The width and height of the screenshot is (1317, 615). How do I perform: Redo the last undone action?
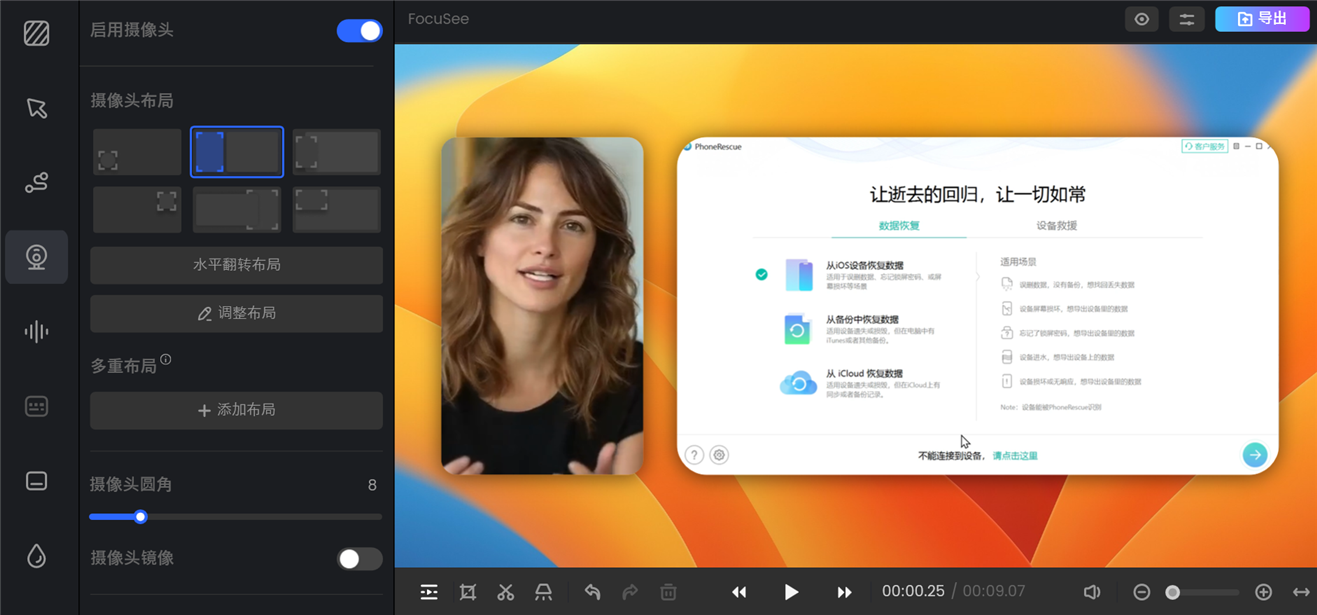point(630,592)
